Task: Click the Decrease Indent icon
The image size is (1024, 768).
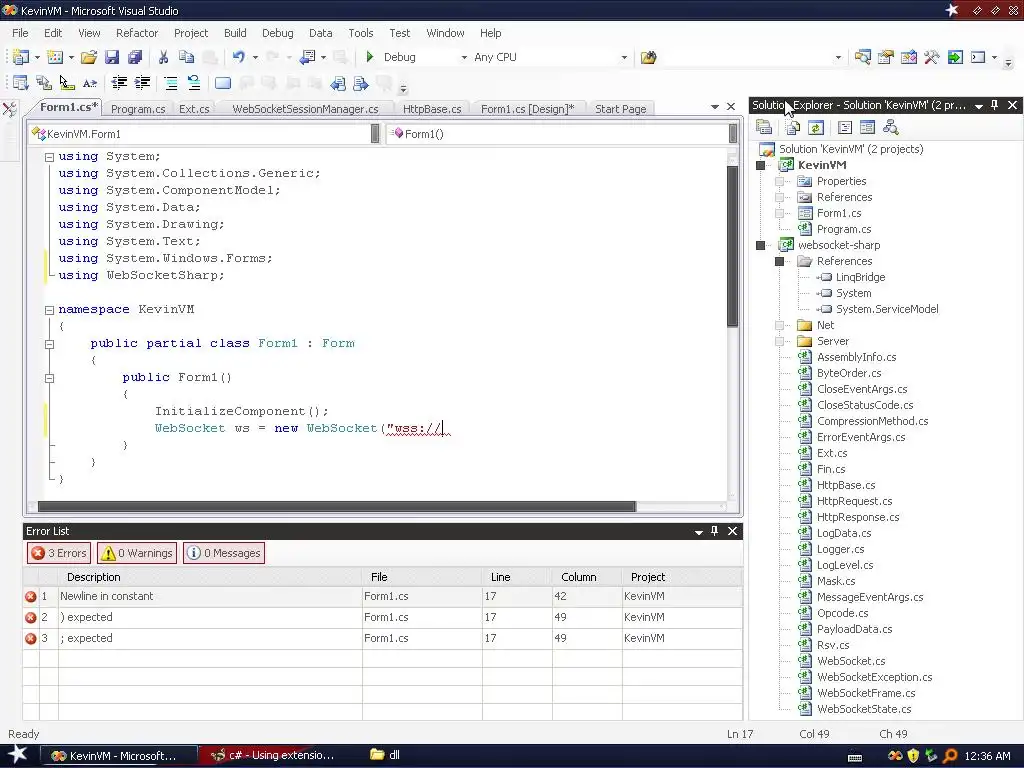Action: (119, 83)
